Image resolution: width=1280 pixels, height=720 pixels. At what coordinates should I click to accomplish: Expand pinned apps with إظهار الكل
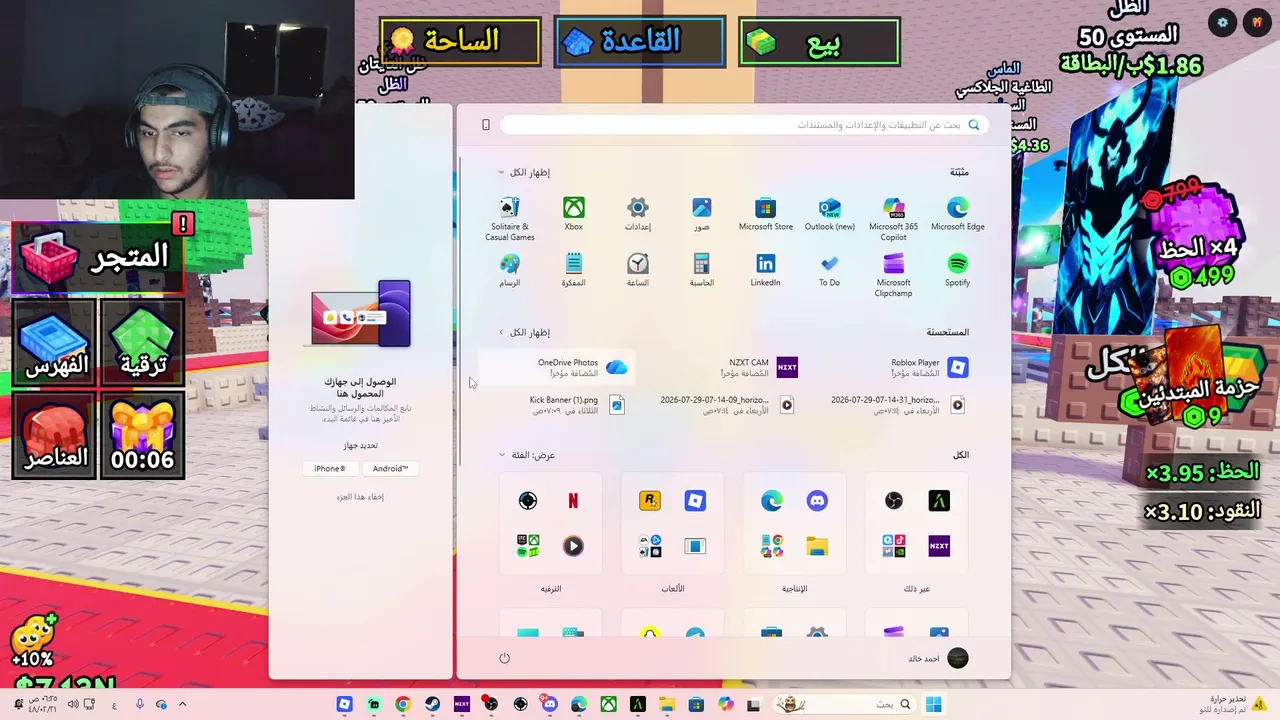pos(525,172)
